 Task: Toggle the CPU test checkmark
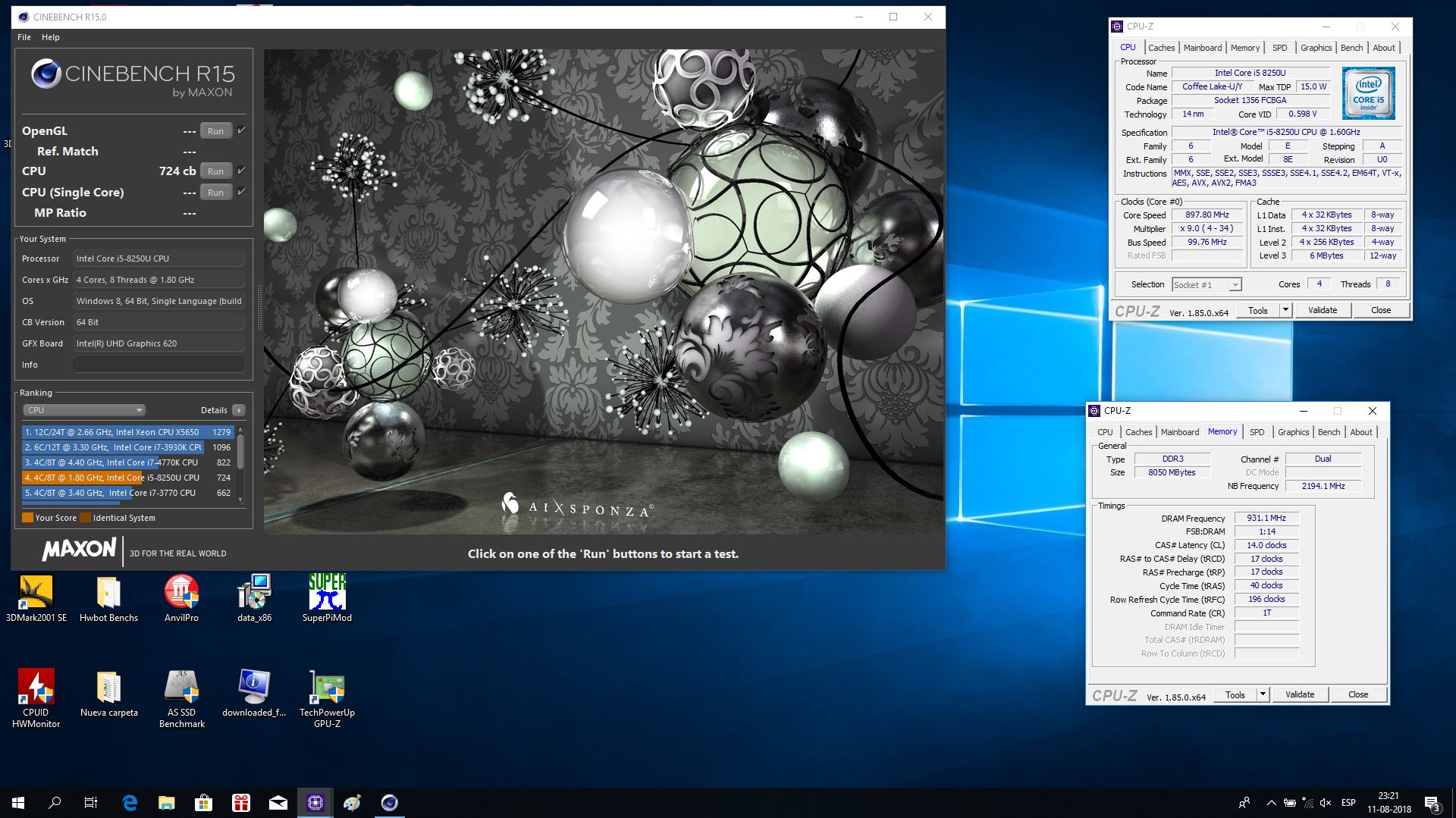pyautogui.click(x=241, y=171)
